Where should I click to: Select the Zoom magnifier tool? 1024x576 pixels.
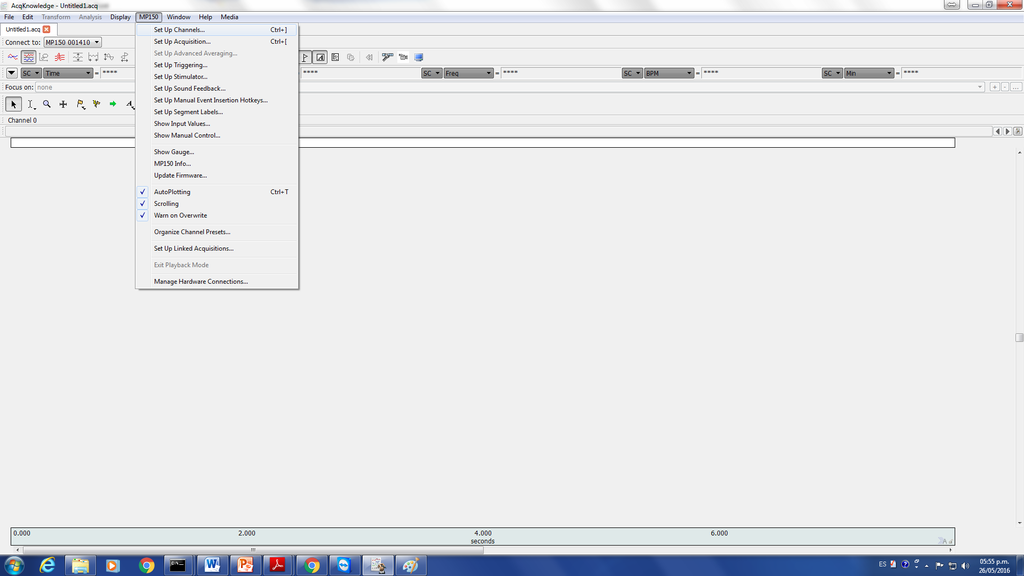tap(47, 104)
